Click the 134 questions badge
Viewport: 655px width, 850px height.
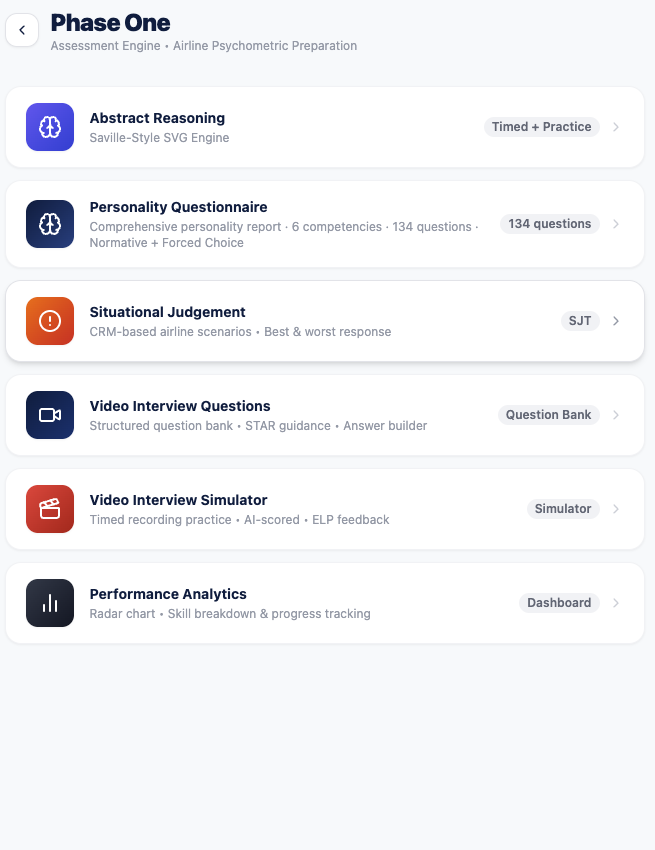point(550,224)
